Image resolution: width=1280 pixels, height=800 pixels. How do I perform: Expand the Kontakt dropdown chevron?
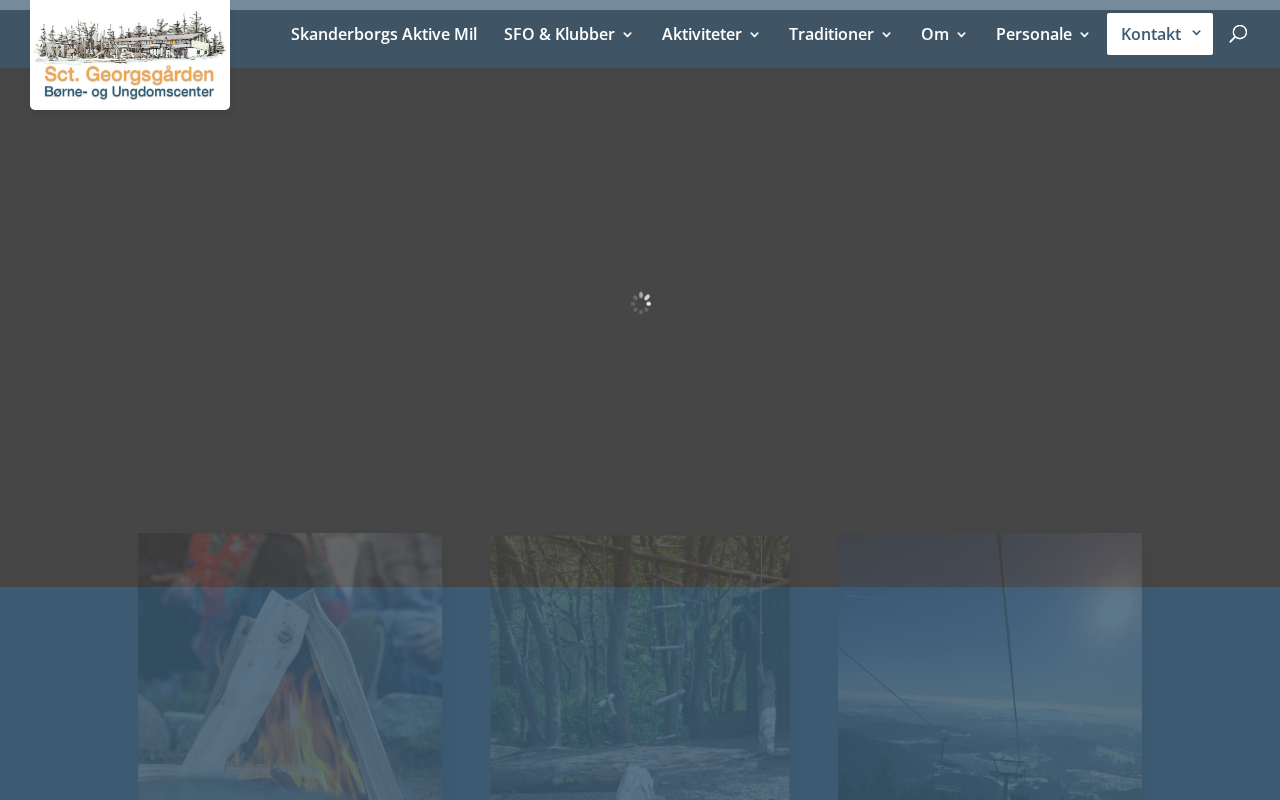click(x=1196, y=33)
